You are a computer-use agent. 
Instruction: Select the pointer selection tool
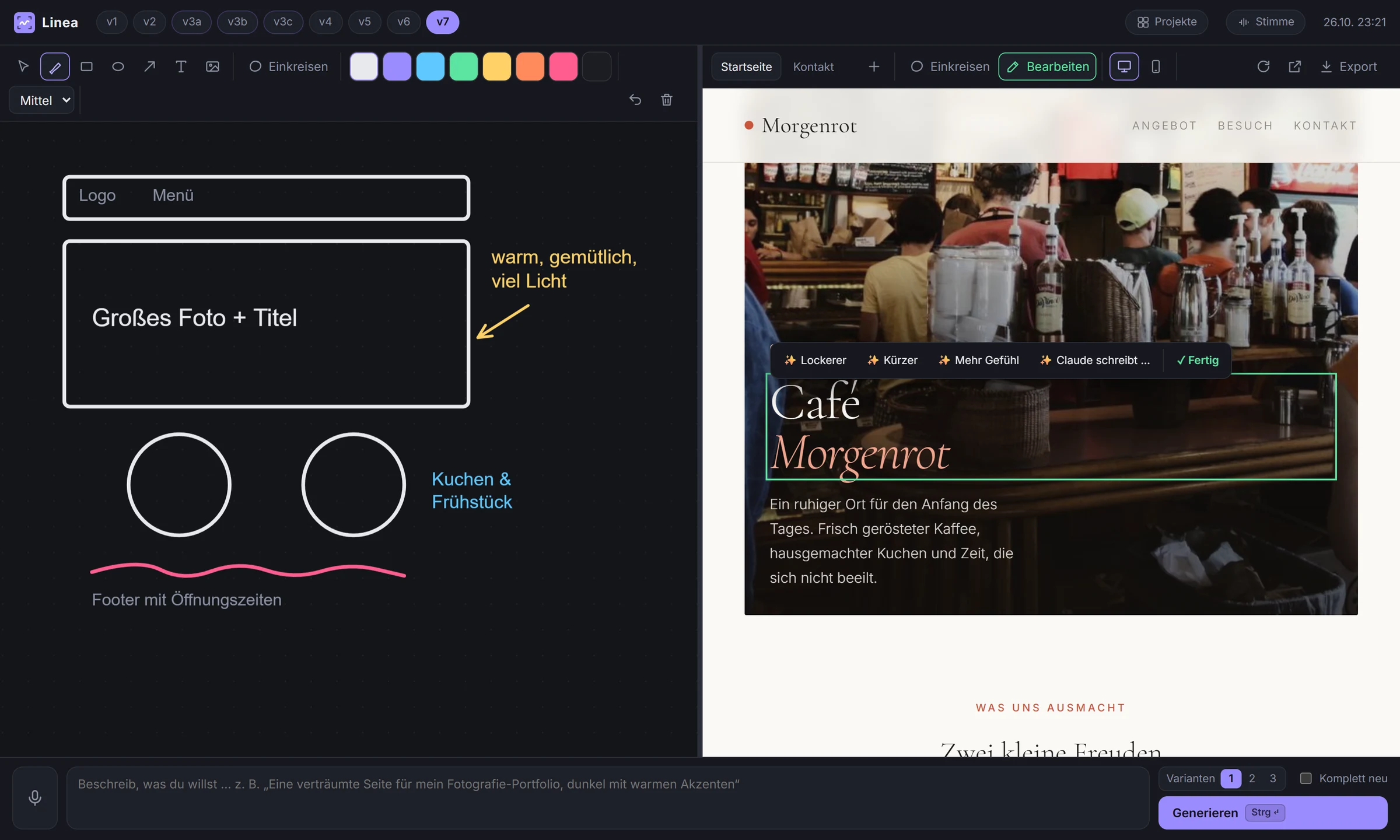(23, 66)
